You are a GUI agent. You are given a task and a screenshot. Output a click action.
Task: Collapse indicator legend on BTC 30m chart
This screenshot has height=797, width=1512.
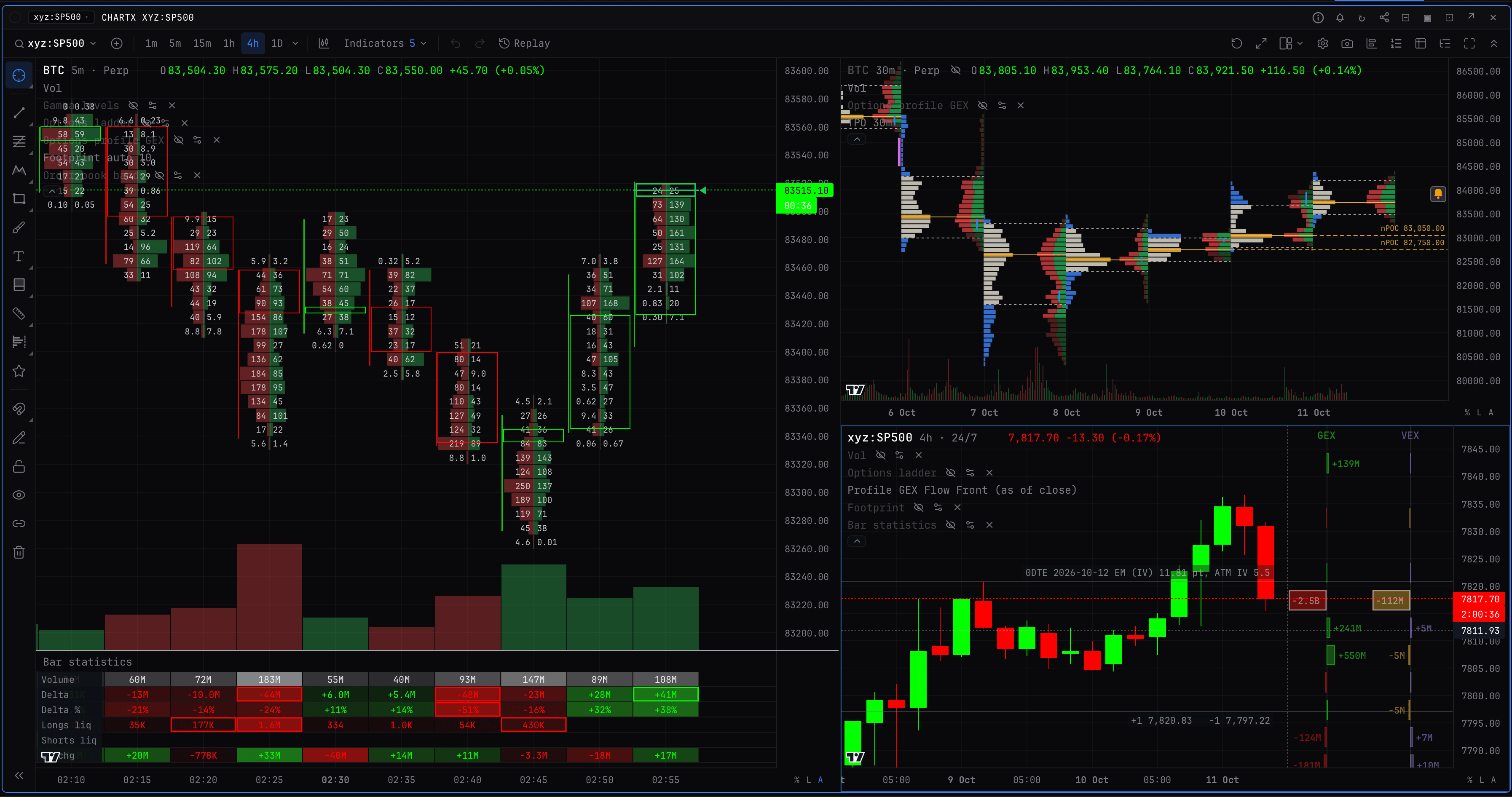[x=857, y=140]
